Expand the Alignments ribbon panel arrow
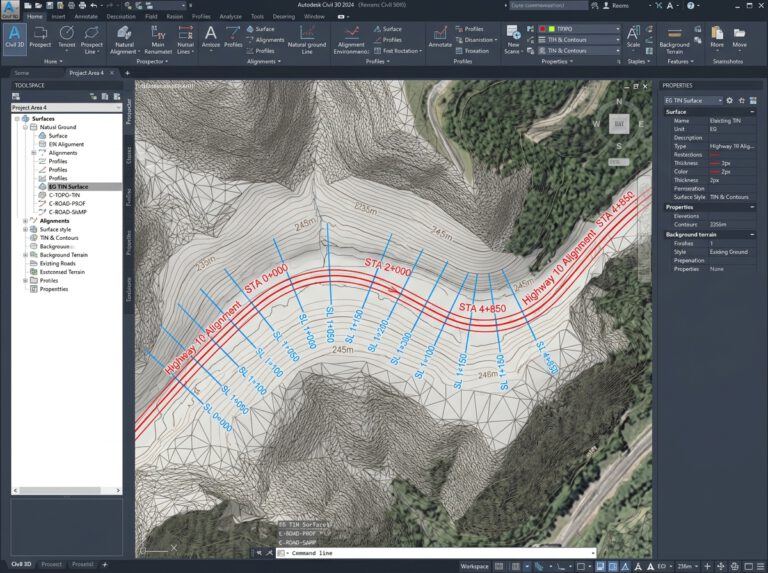Viewport: 768px width, 573px height. point(279,62)
